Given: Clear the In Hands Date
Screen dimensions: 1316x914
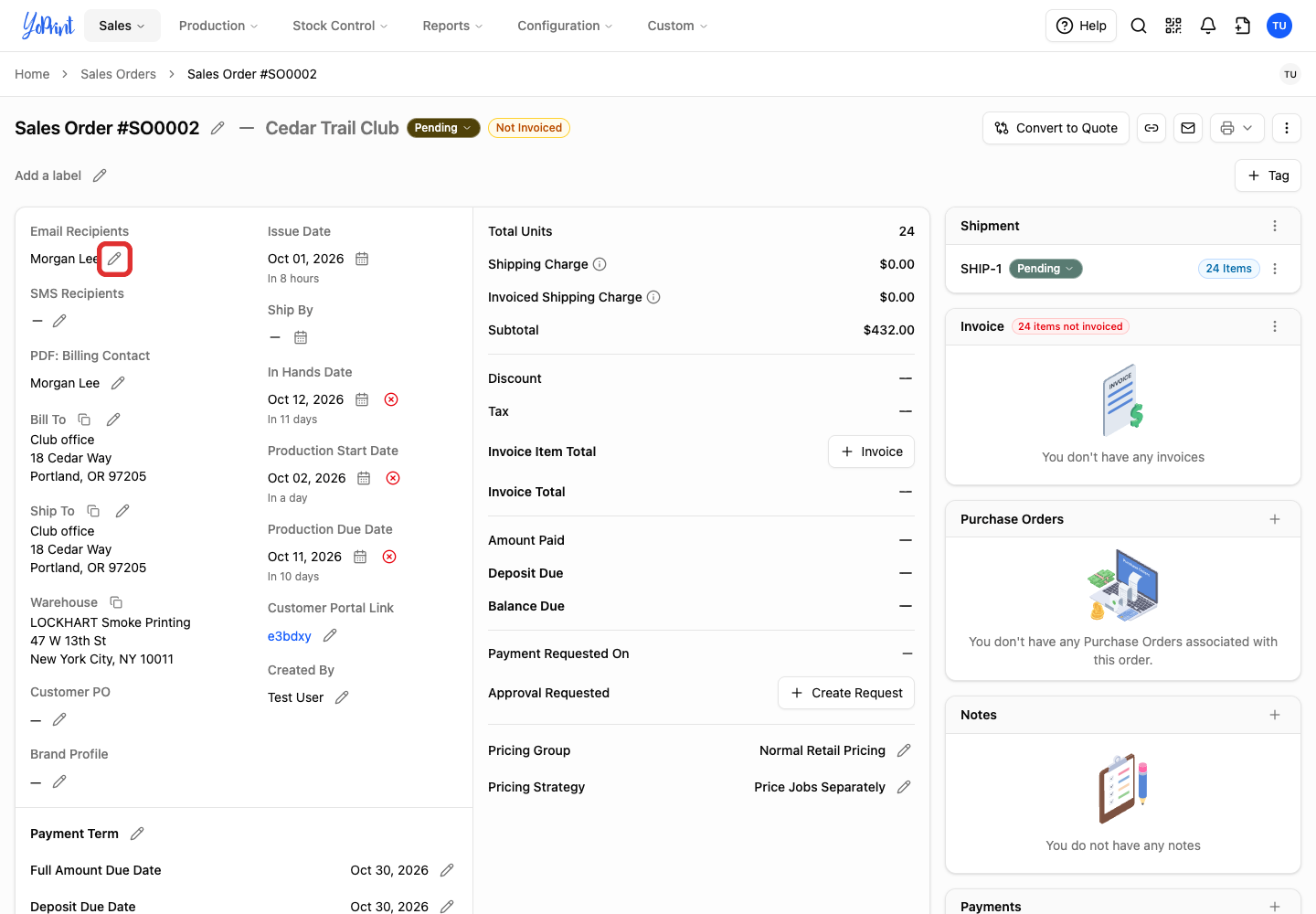Looking at the screenshot, I should [391, 399].
